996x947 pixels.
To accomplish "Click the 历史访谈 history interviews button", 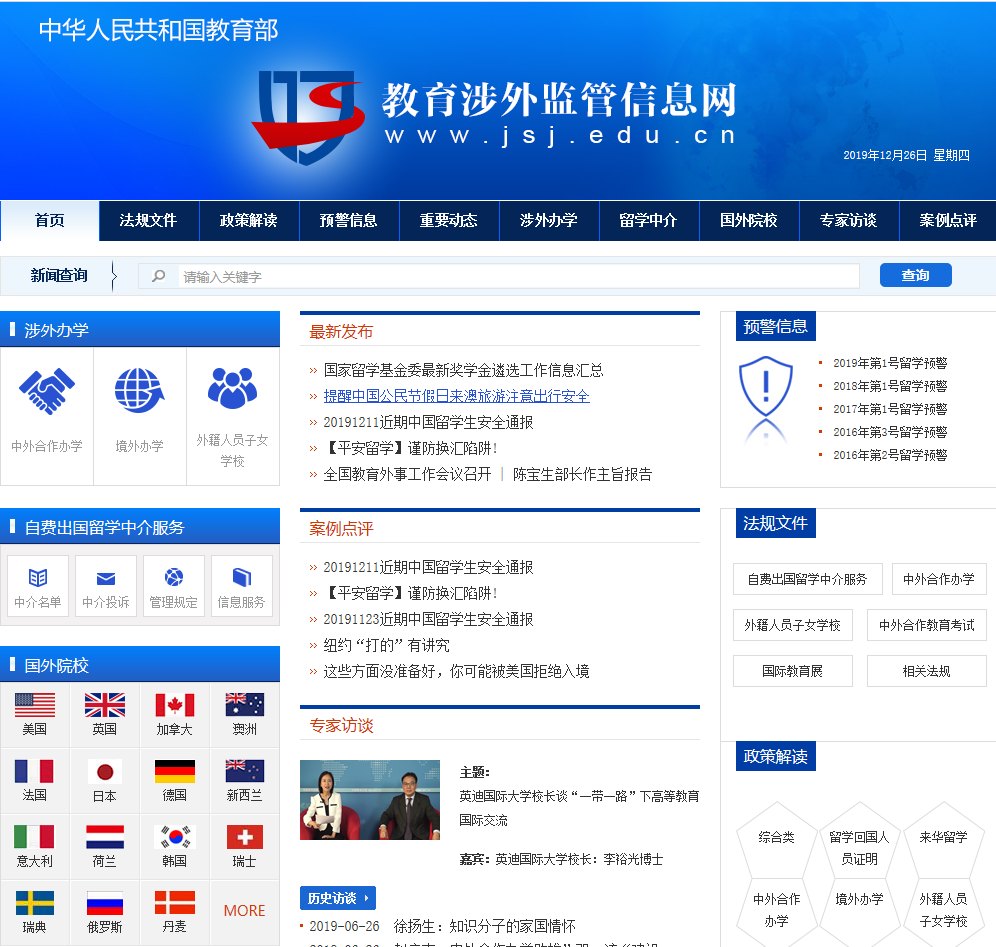I will tap(337, 899).
